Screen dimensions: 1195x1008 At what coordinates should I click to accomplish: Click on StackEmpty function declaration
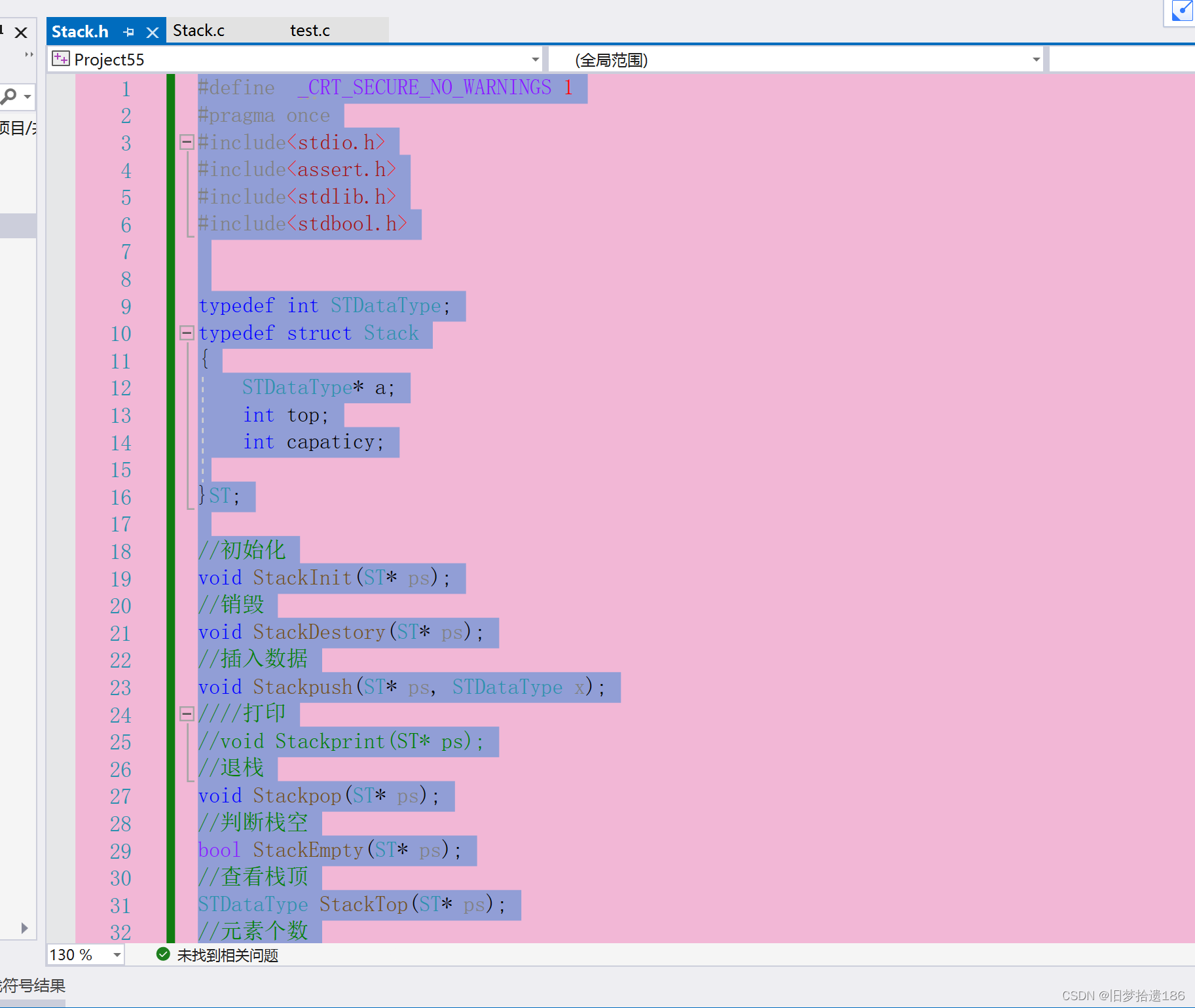[x=330, y=850]
